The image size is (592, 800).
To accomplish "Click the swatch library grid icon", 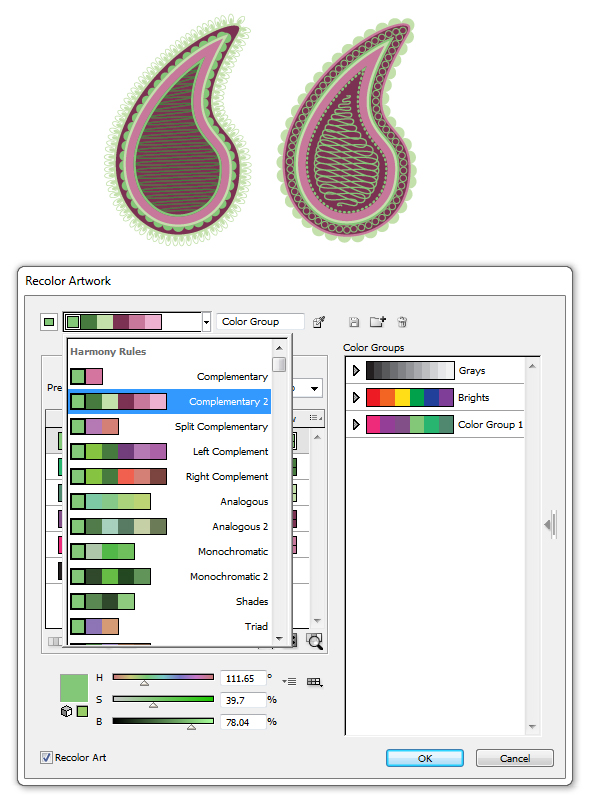I will 314,682.
